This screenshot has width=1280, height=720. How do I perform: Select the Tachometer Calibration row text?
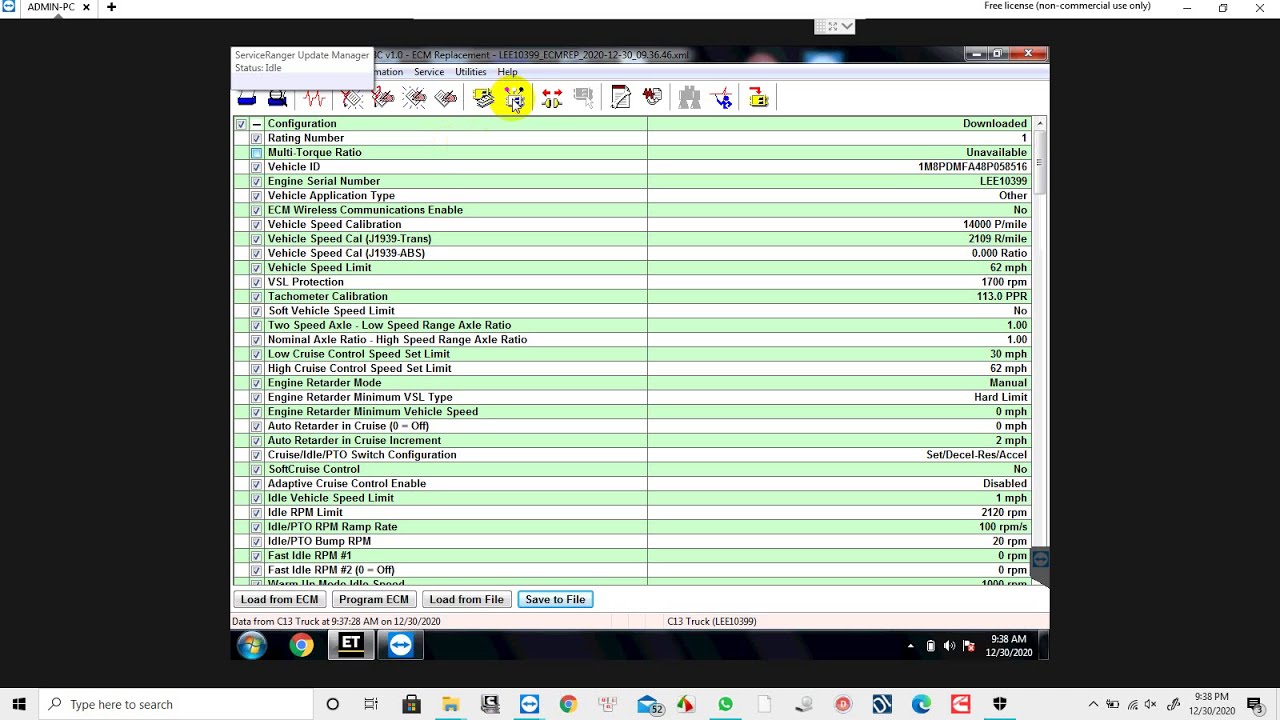(x=327, y=297)
